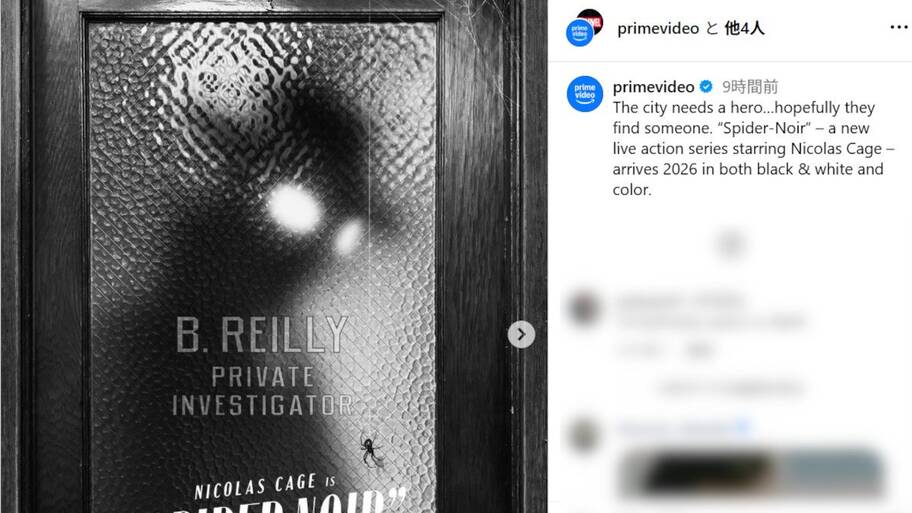Click the first blurred commenter's username
This screenshot has height=513, width=912.
coord(679,301)
